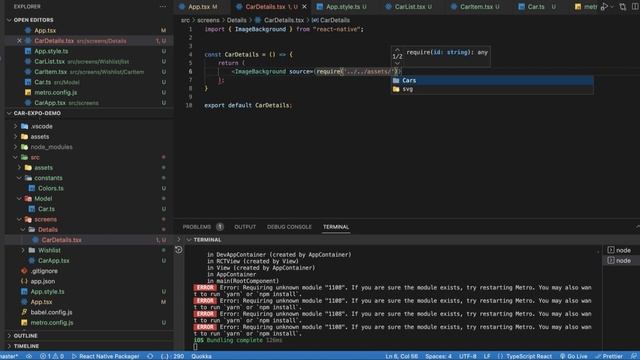Open the Debug Console tab
The height and width of the screenshot is (360, 640).
[289, 227]
